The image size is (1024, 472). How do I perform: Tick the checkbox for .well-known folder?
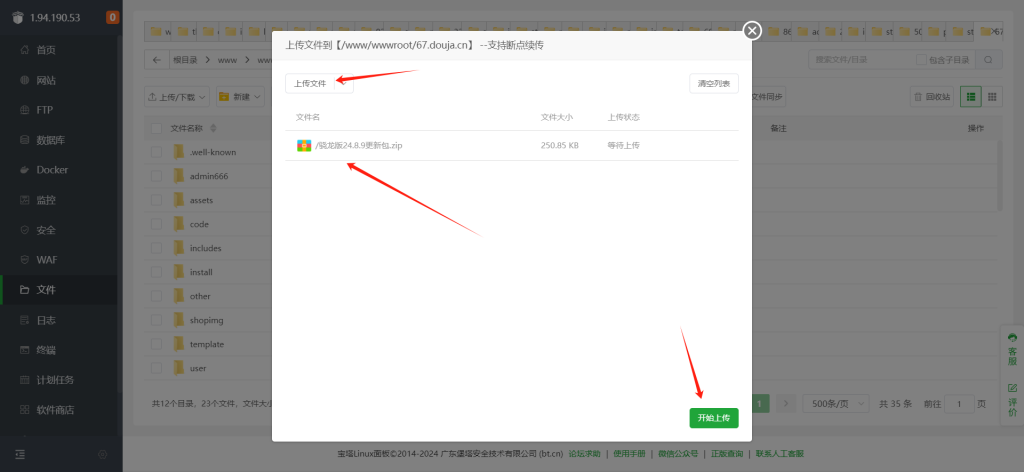click(x=156, y=152)
